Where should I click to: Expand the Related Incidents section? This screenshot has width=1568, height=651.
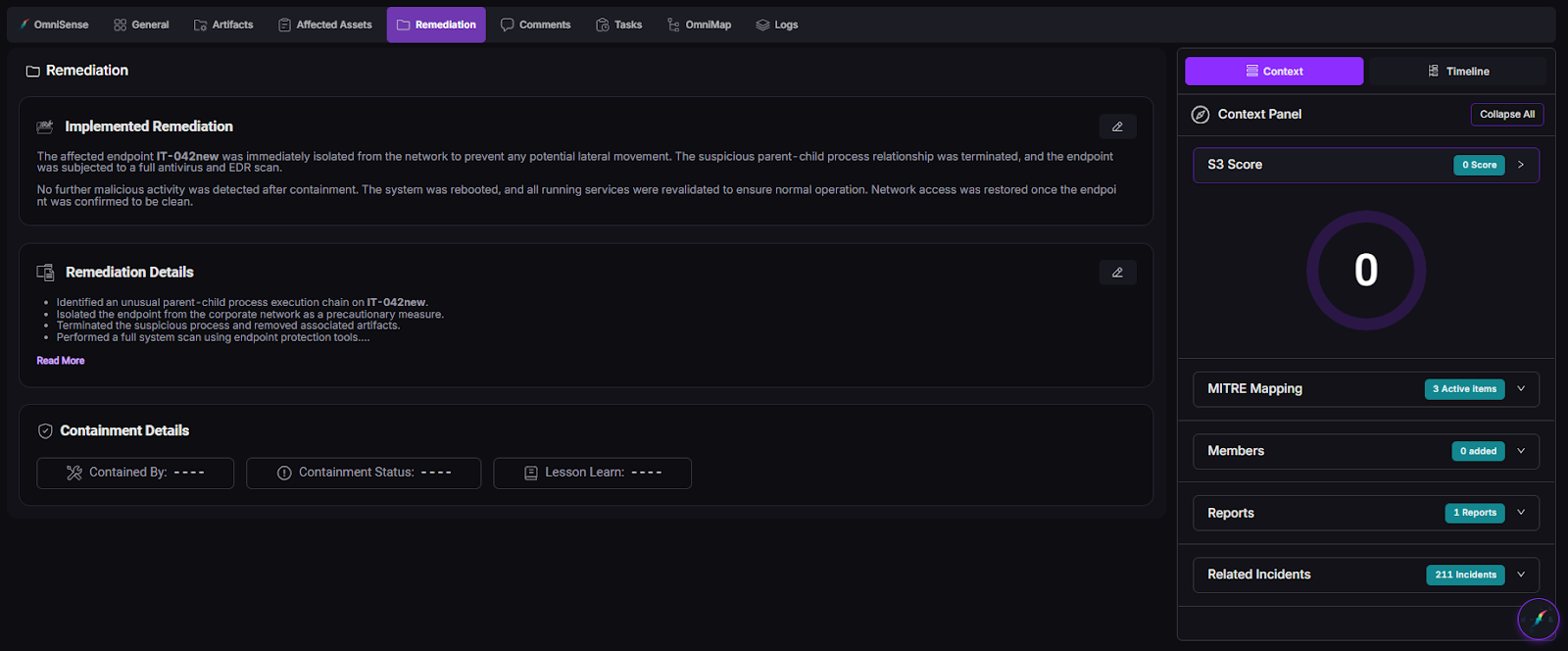pos(1521,575)
